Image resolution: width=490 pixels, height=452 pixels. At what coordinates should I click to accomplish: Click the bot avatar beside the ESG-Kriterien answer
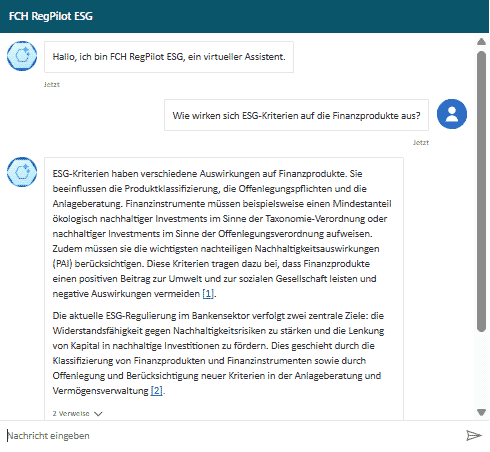[x=22, y=172]
